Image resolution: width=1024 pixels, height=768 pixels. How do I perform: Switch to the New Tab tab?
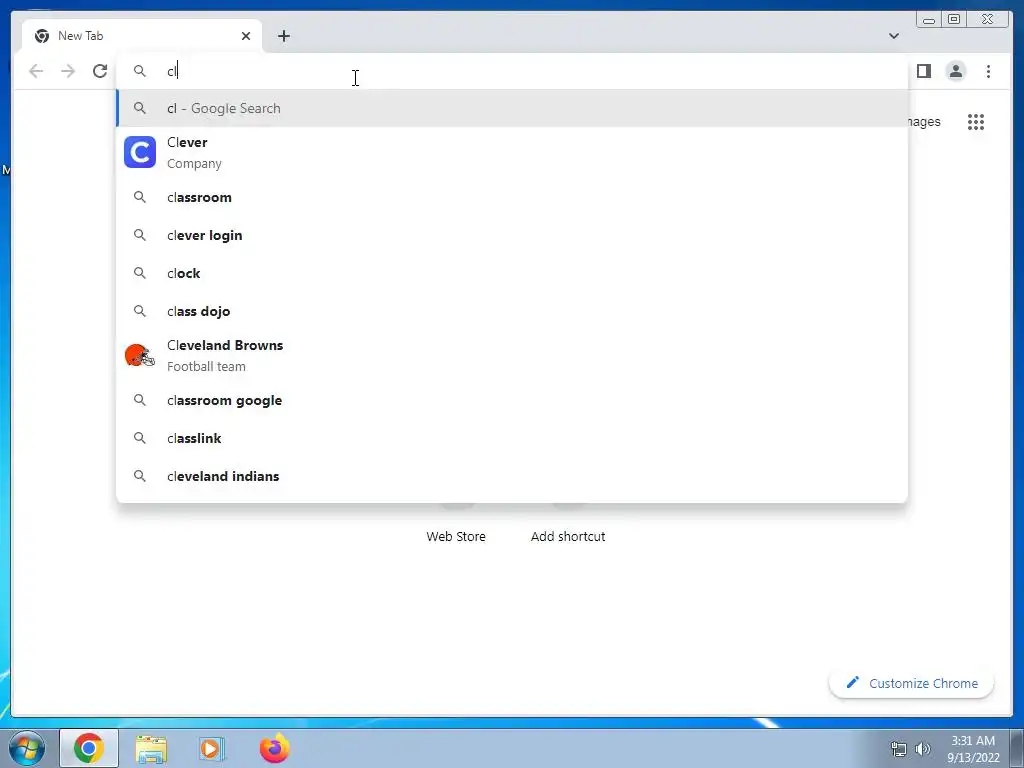click(x=142, y=36)
